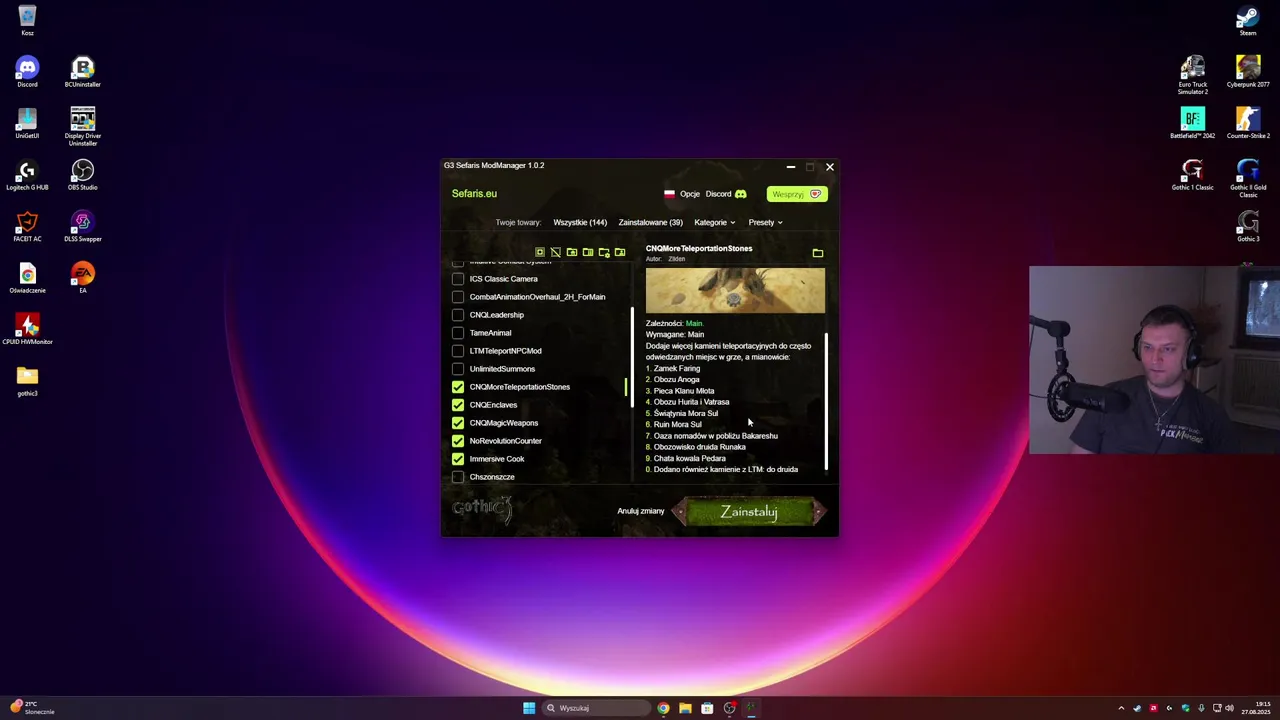
Task: Click the select-all mods toolbar icon
Action: tap(540, 252)
